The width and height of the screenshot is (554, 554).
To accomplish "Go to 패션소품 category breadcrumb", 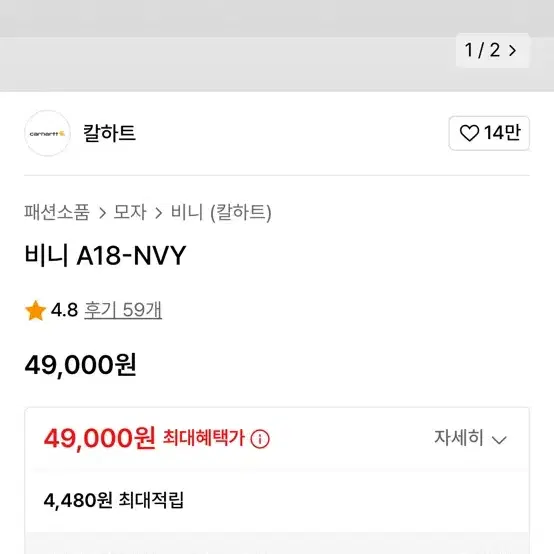I will (57, 212).
